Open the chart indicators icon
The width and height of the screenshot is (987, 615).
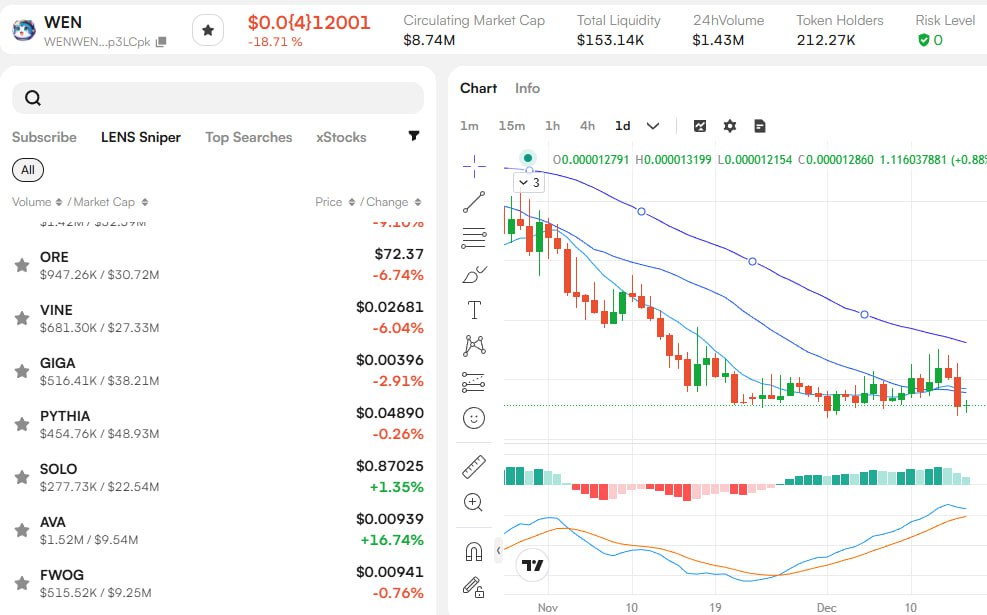coord(699,126)
